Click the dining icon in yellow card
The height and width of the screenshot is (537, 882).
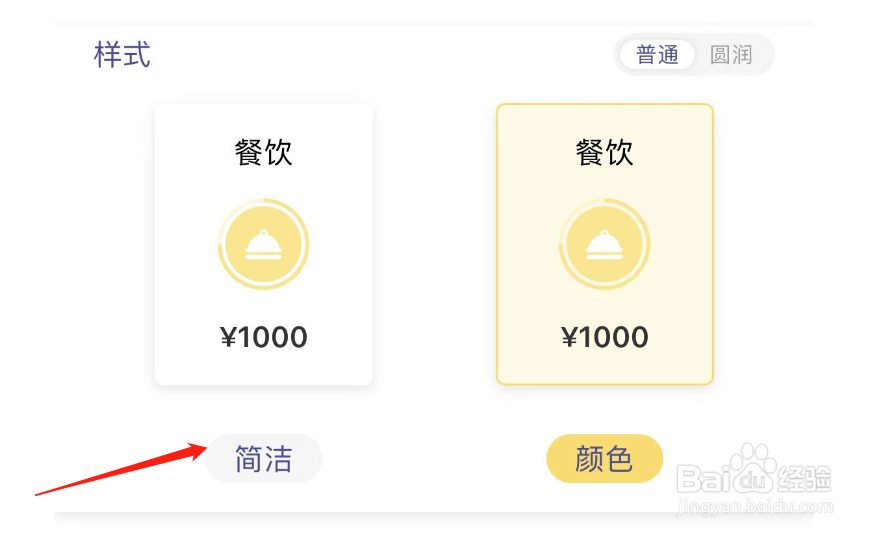[605, 245]
